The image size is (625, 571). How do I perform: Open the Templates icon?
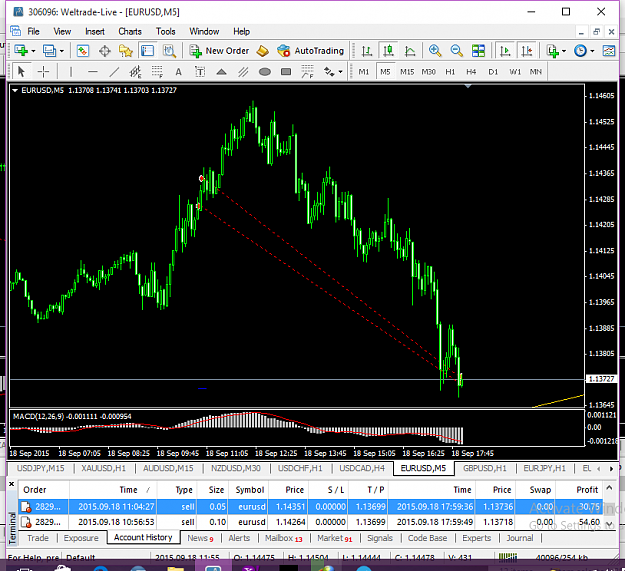point(609,51)
